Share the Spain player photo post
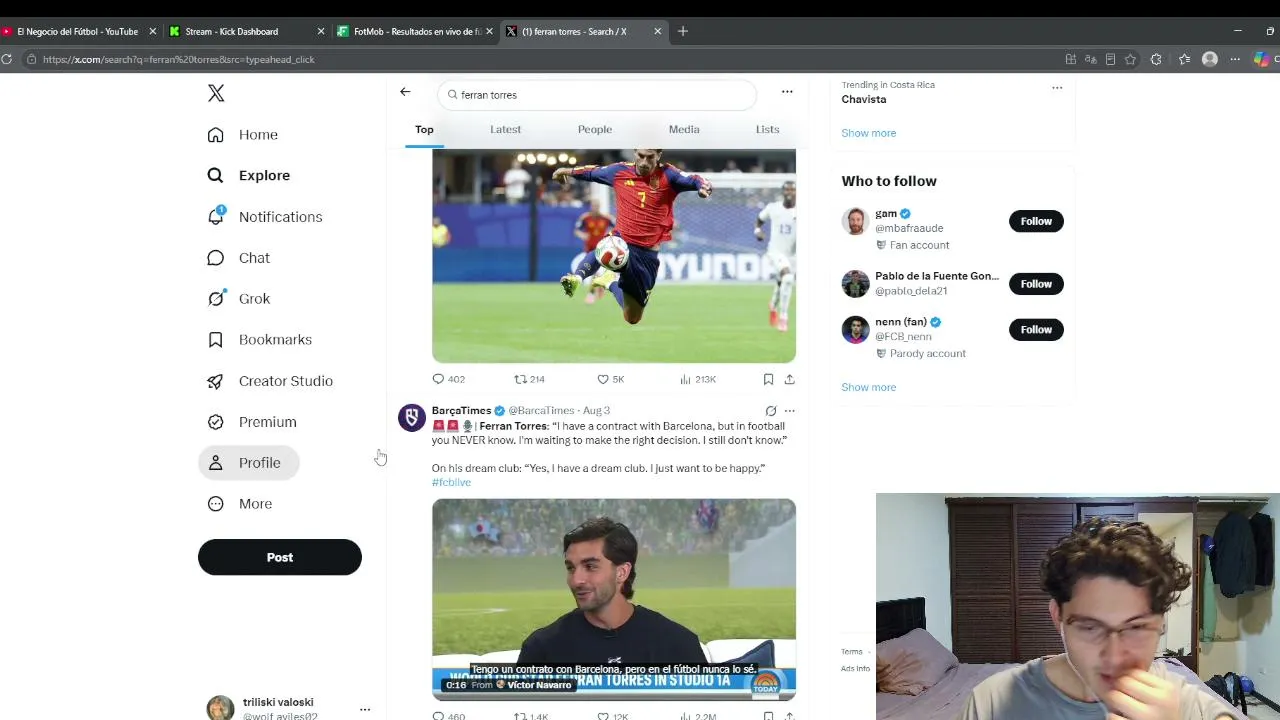This screenshot has height=720, width=1280. coord(789,379)
